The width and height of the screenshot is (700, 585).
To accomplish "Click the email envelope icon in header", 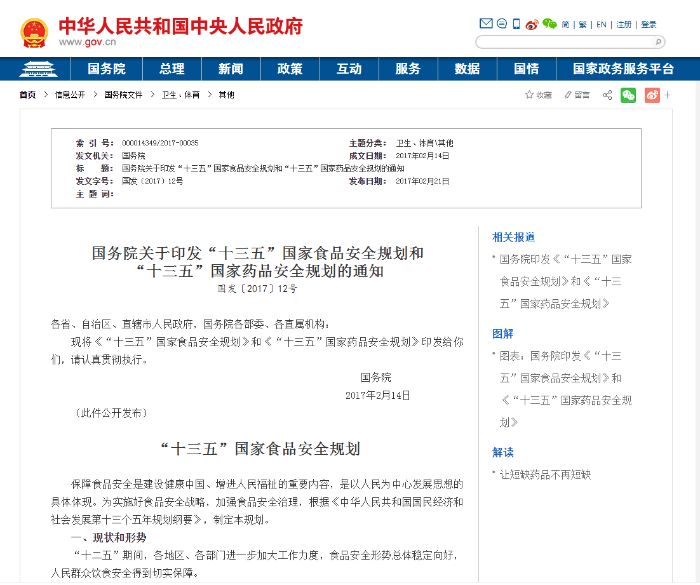I will (487, 24).
